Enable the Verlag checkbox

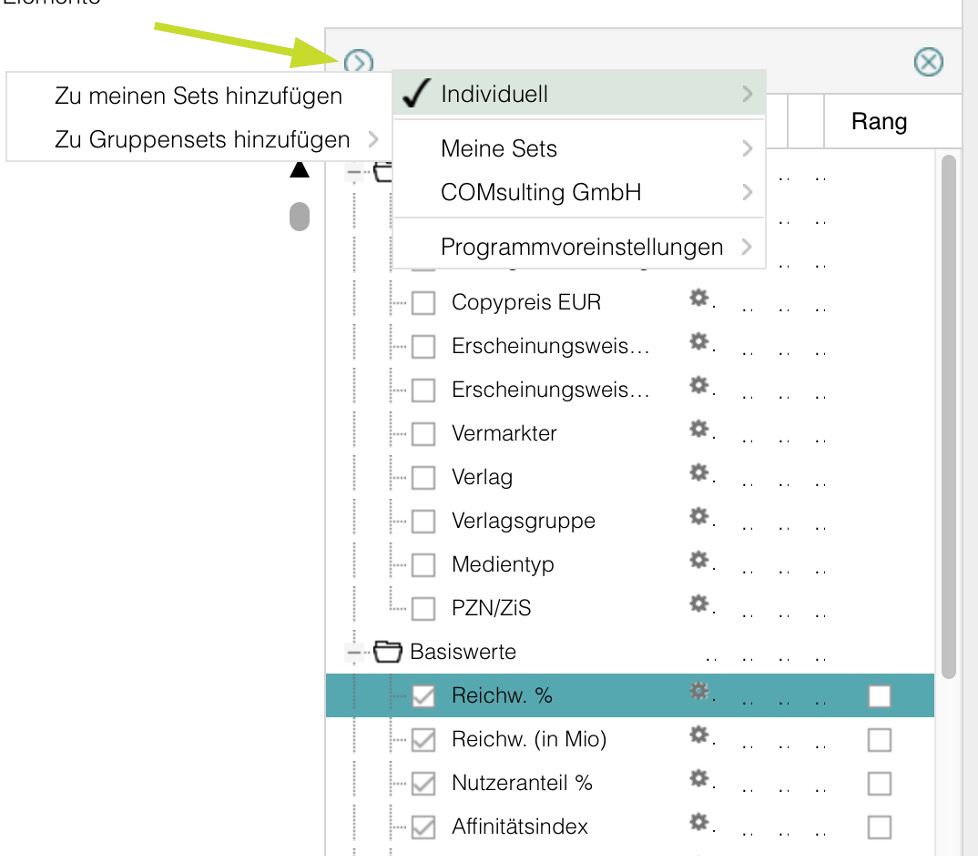[x=424, y=478]
